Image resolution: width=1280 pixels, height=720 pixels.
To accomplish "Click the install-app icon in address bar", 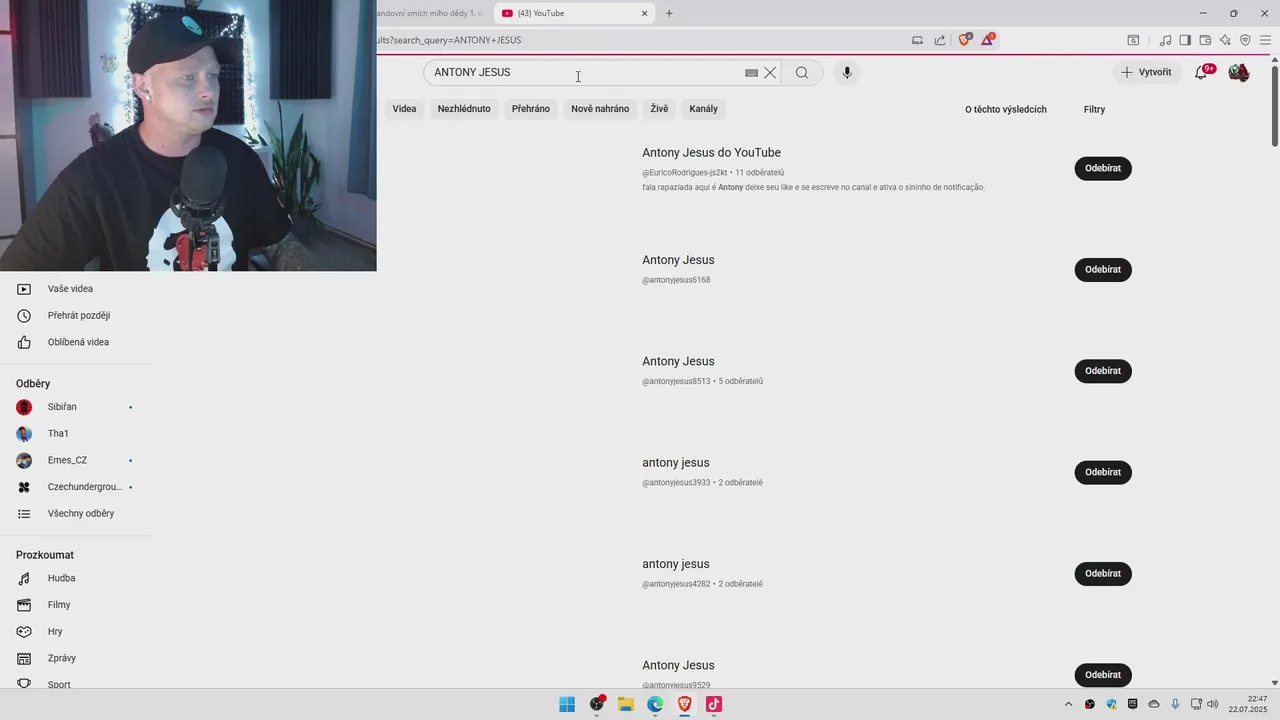I will point(917,40).
